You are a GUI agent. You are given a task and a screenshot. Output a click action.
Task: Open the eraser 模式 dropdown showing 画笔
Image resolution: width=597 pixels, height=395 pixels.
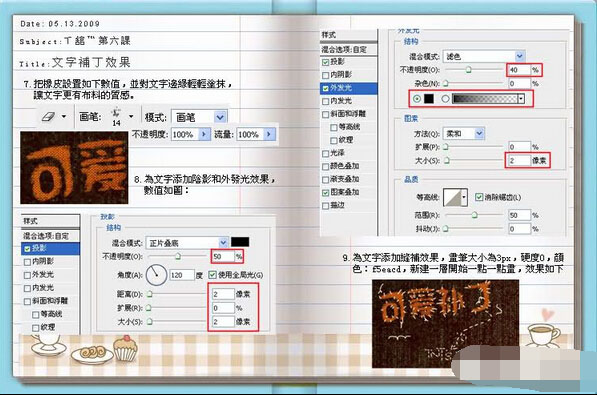click(x=200, y=117)
